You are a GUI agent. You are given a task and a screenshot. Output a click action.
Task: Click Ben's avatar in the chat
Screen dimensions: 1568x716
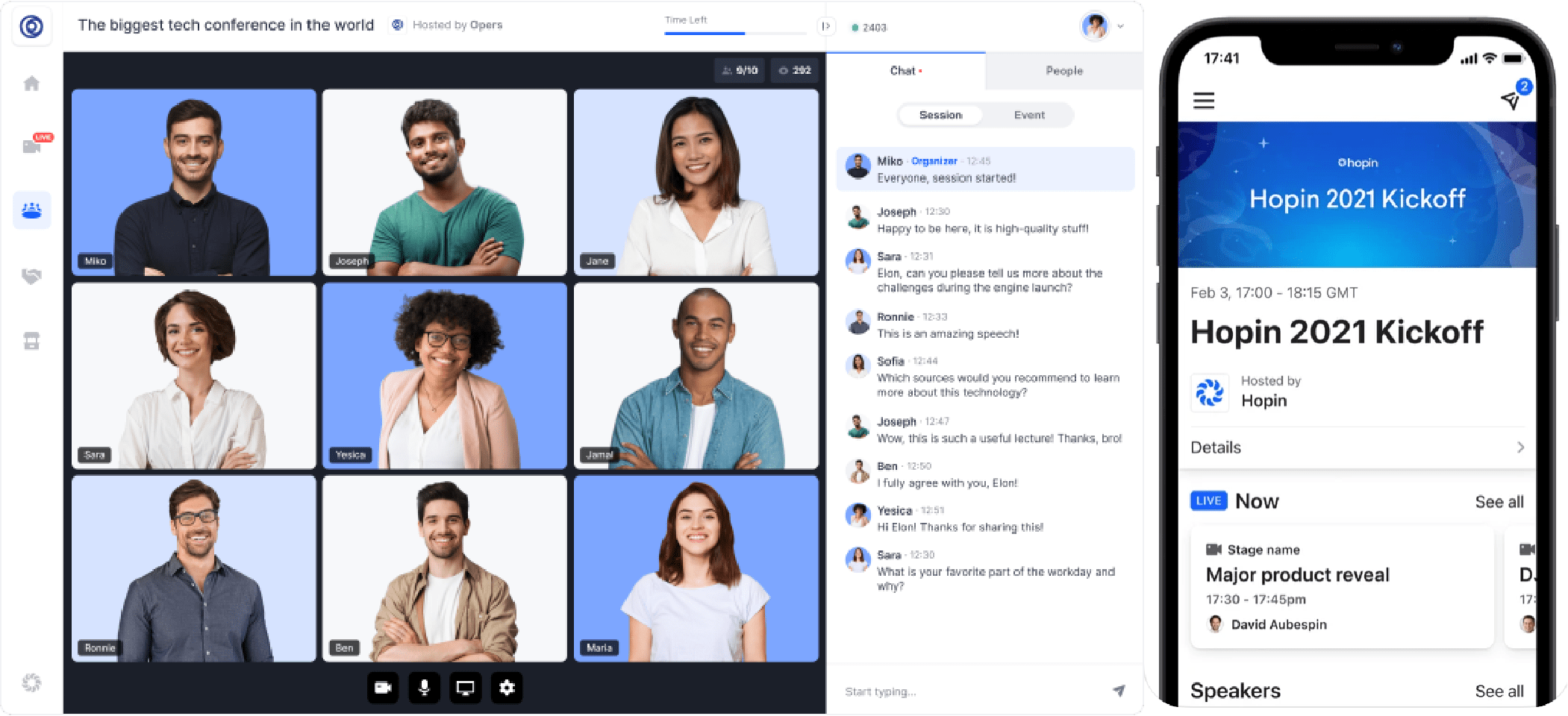(x=858, y=471)
